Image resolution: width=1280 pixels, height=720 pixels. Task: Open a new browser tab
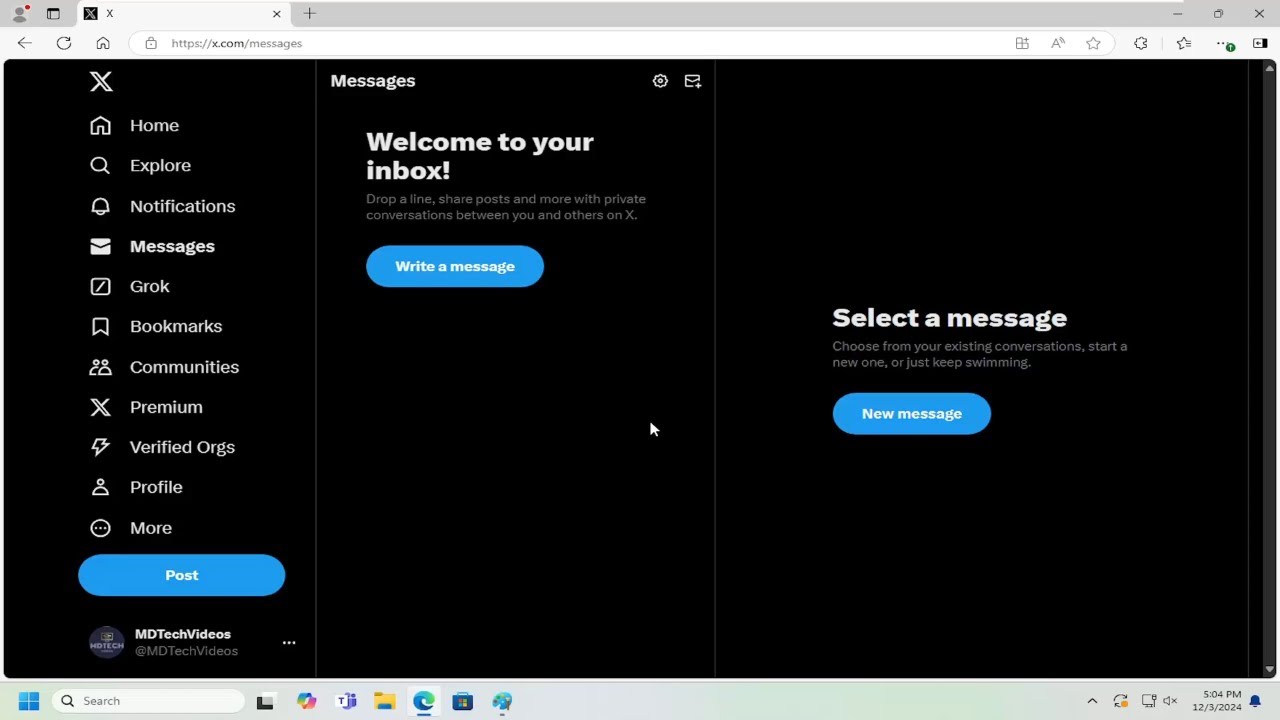pos(310,14)
